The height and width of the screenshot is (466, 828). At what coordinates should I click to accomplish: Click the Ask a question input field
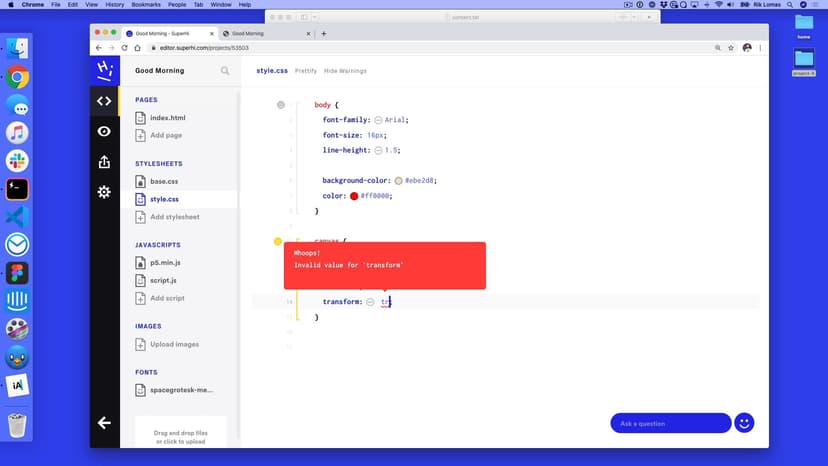pyautogui.click(x=670, y=423)
